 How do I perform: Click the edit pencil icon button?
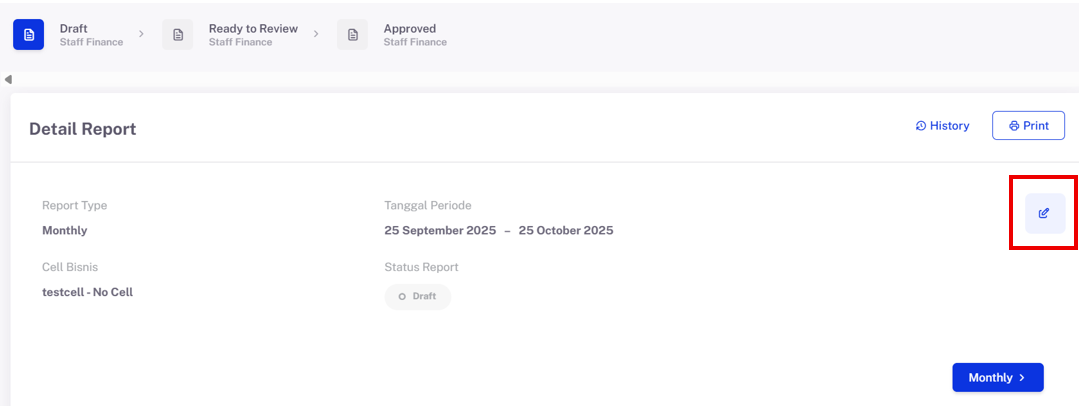(1044, 213)
